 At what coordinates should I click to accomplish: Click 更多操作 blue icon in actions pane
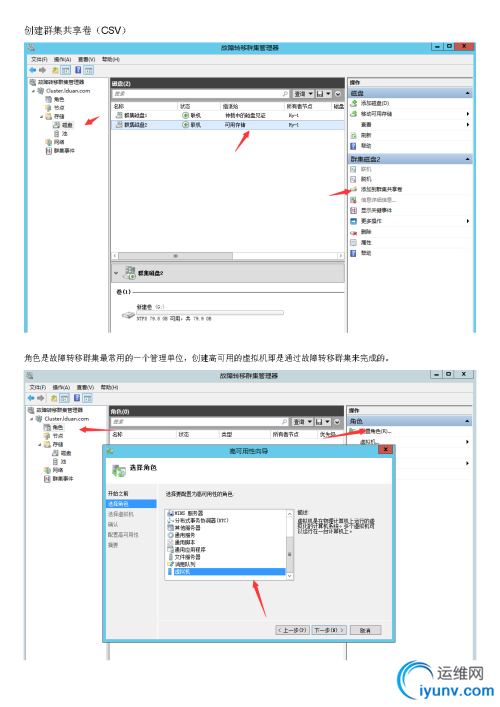[353, 221]
